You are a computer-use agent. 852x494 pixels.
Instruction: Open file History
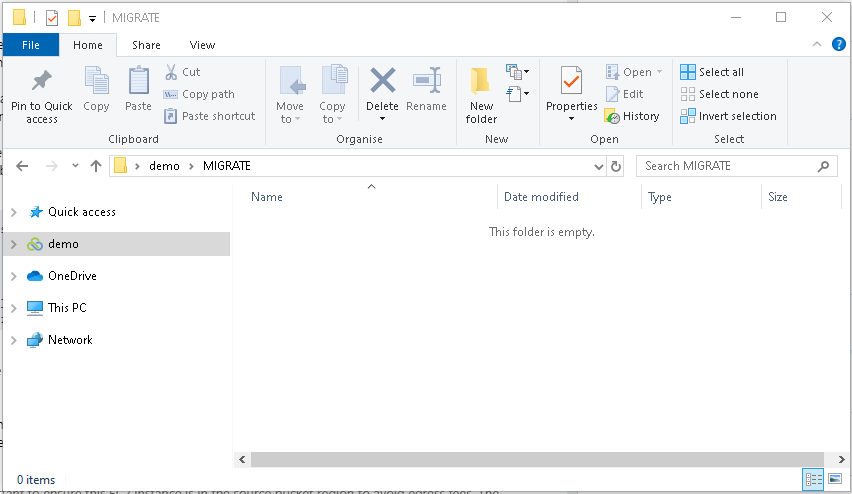click(632, 116)
